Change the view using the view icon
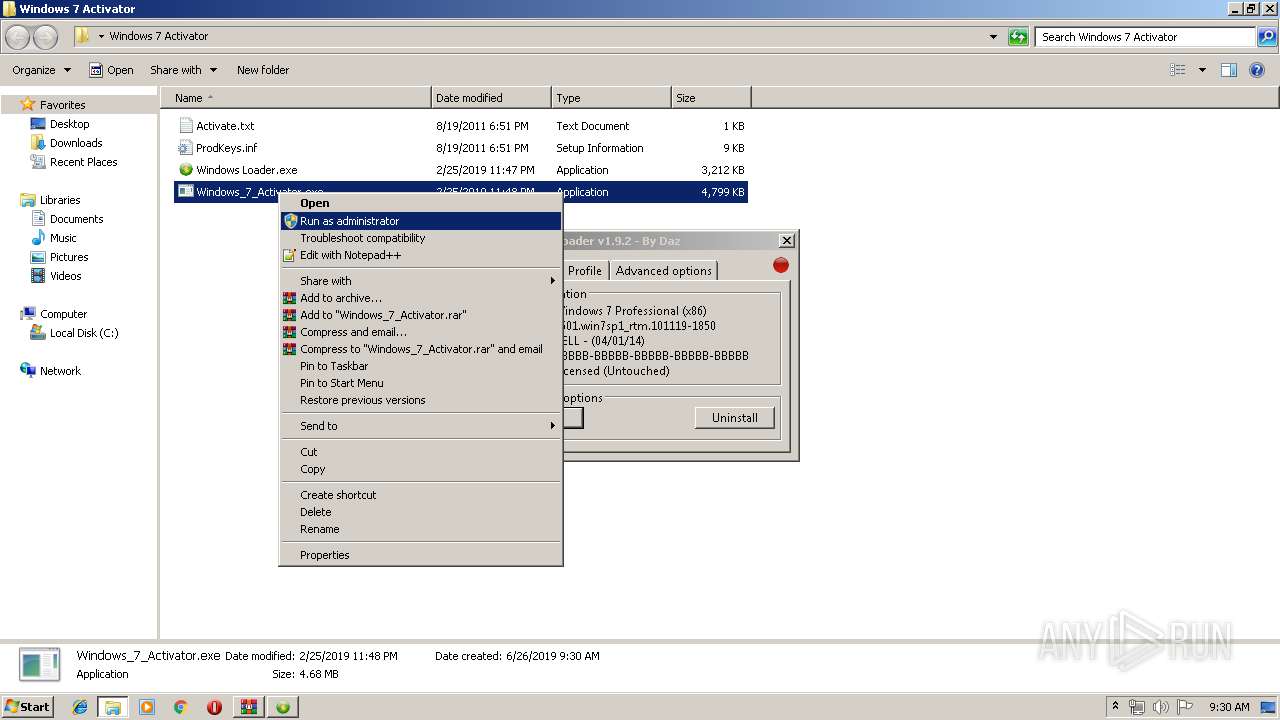 click(1178, 70)
